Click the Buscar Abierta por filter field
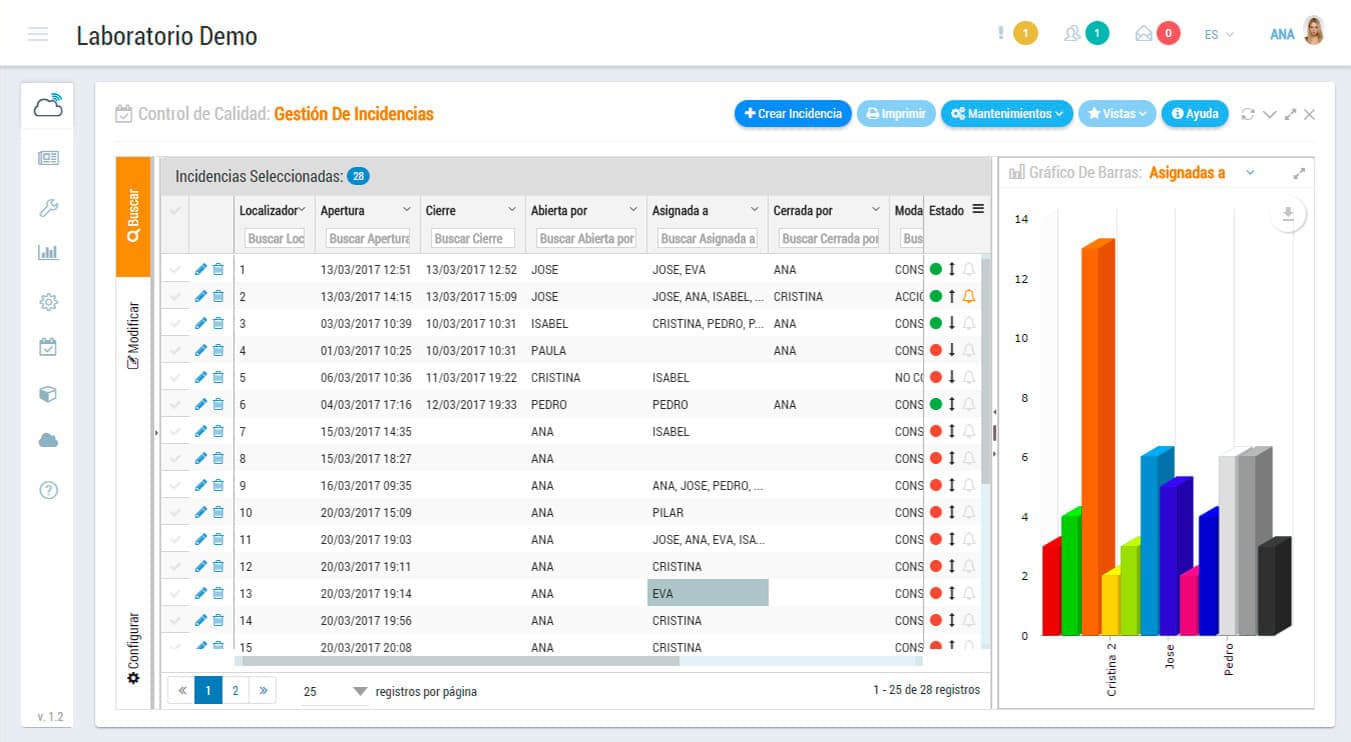The width and height of the screenshot is (1351, 742). tap(586, 239)
